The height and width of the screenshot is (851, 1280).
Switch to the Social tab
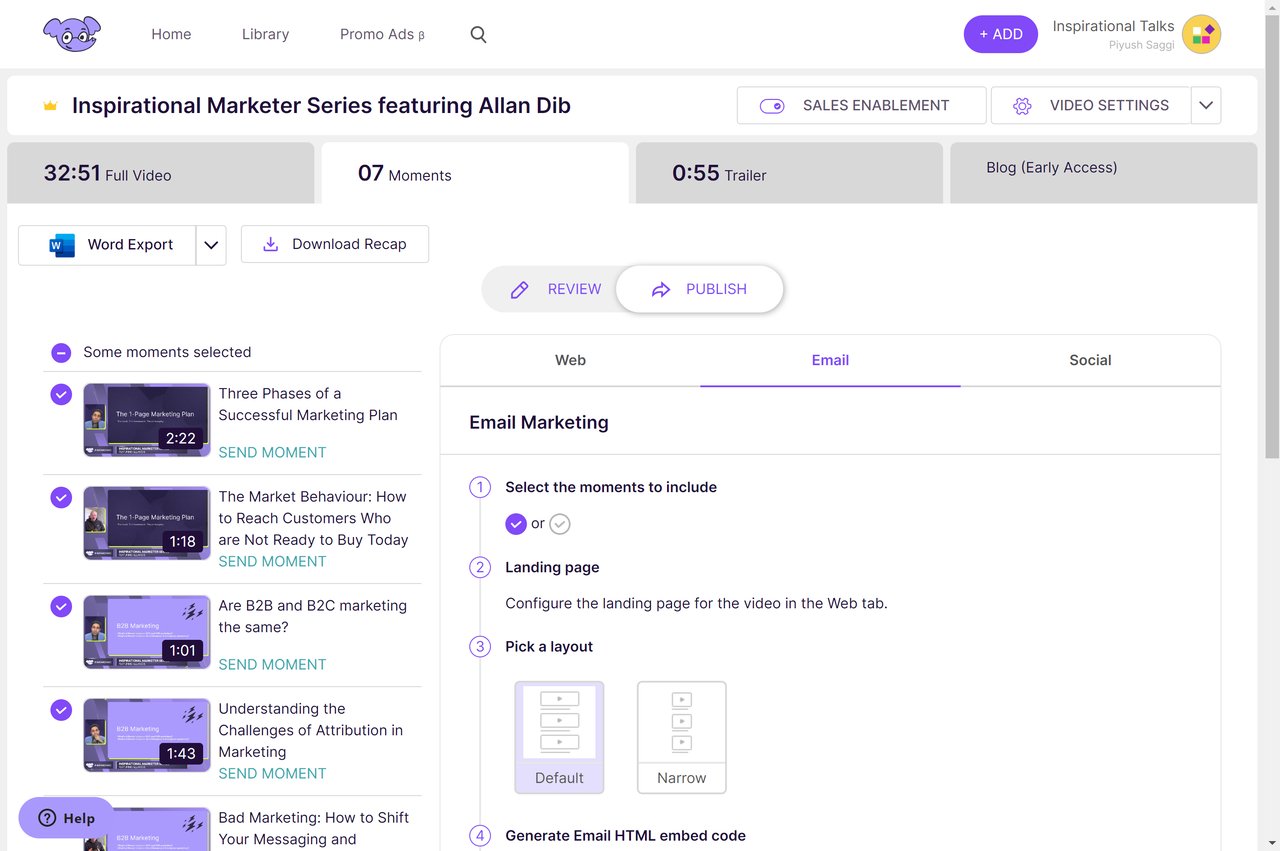[1089, 360]
